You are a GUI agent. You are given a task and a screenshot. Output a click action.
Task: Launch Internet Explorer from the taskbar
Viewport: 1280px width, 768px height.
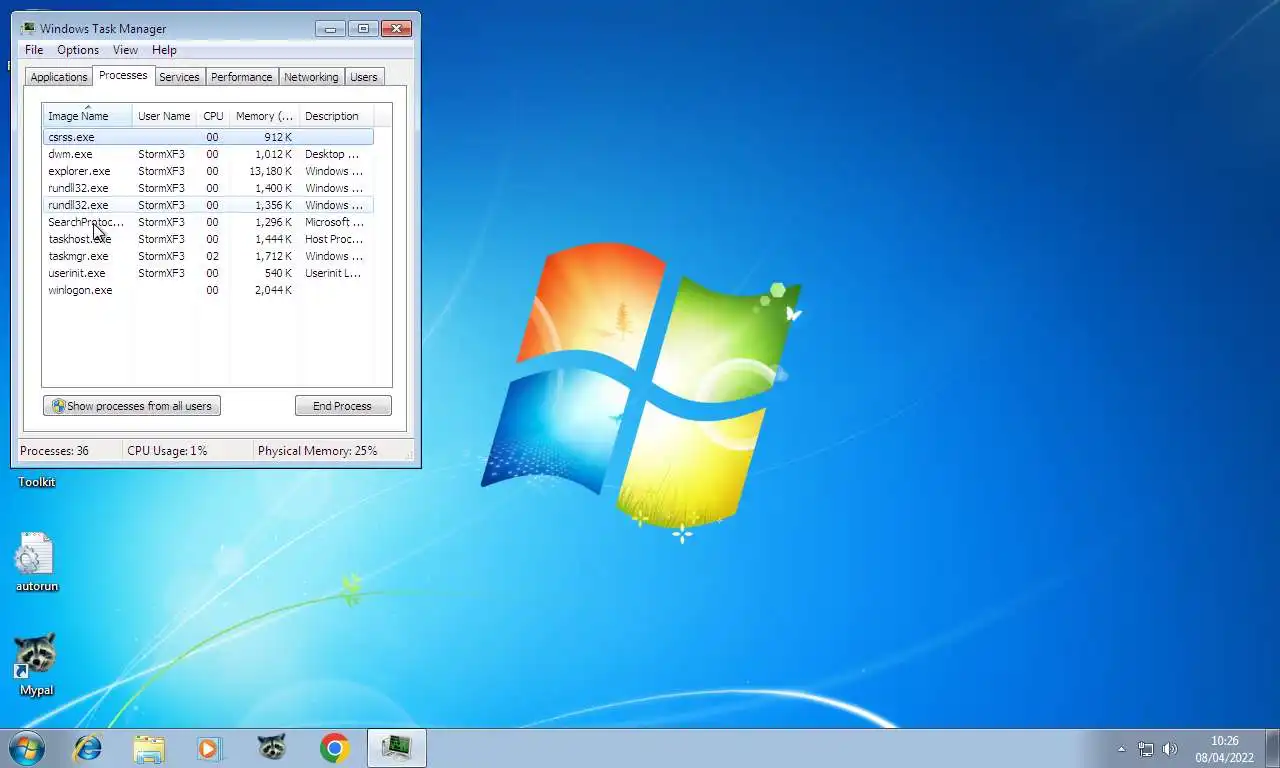[88, 748]
